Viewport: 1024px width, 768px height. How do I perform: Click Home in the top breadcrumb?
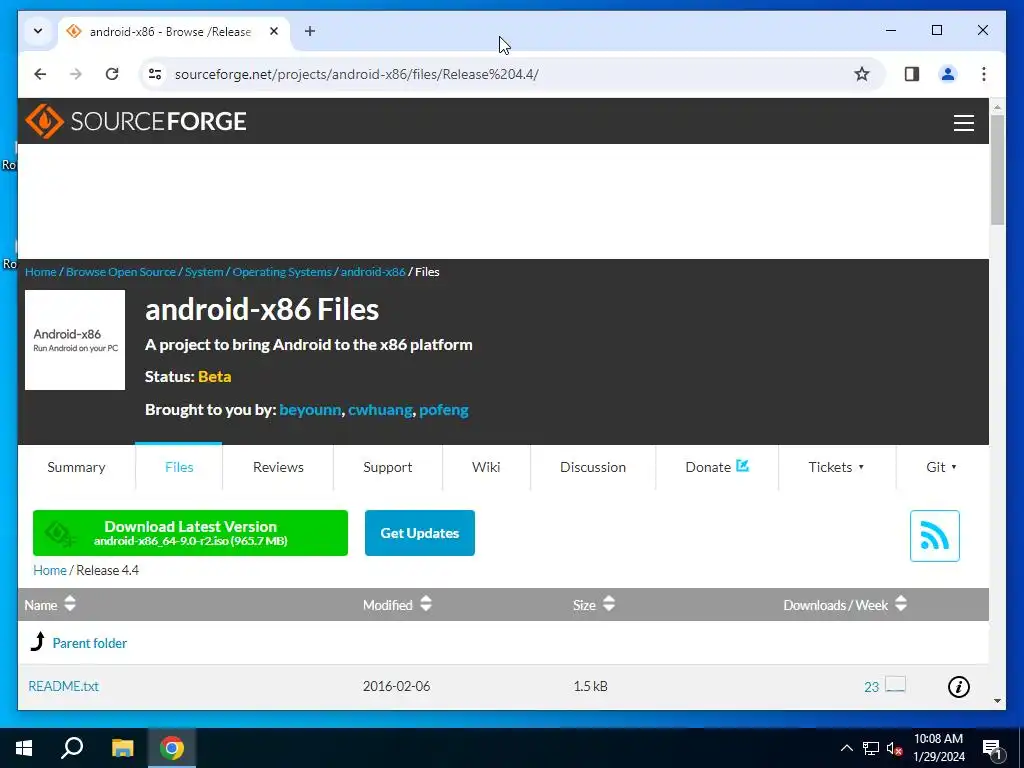(x=40, y=272)
